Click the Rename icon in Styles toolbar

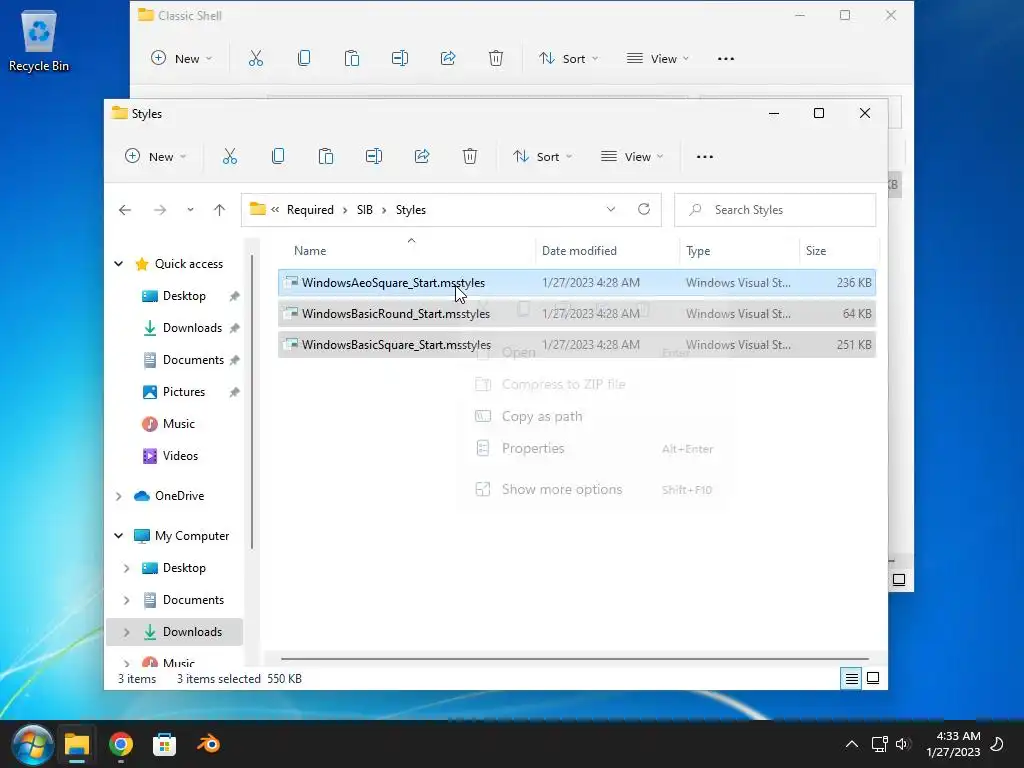tap(374, 157)
